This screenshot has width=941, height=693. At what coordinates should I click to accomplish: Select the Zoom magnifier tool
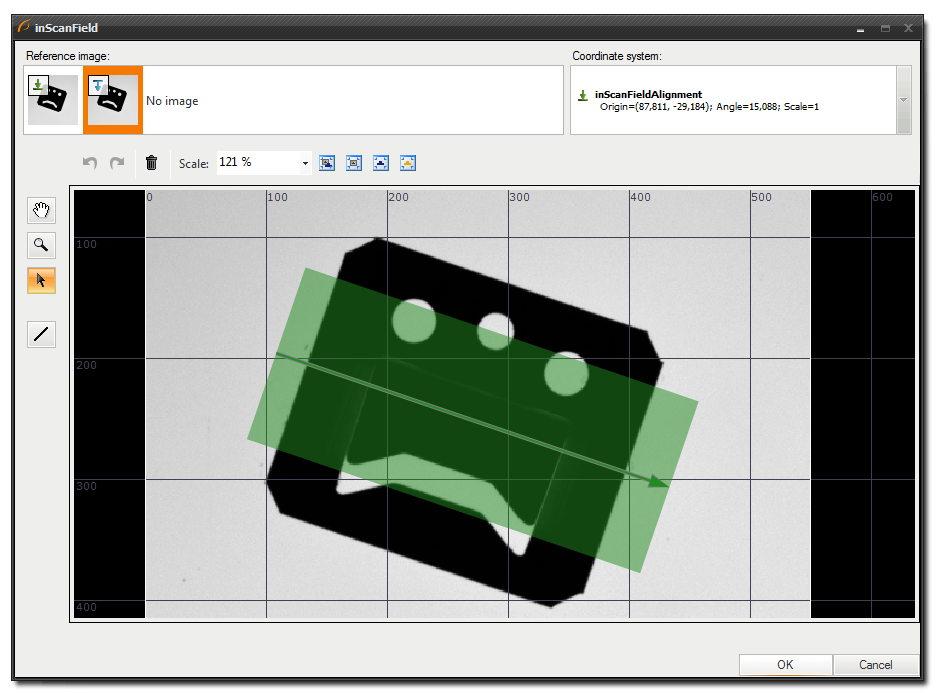tap(41, 245)
